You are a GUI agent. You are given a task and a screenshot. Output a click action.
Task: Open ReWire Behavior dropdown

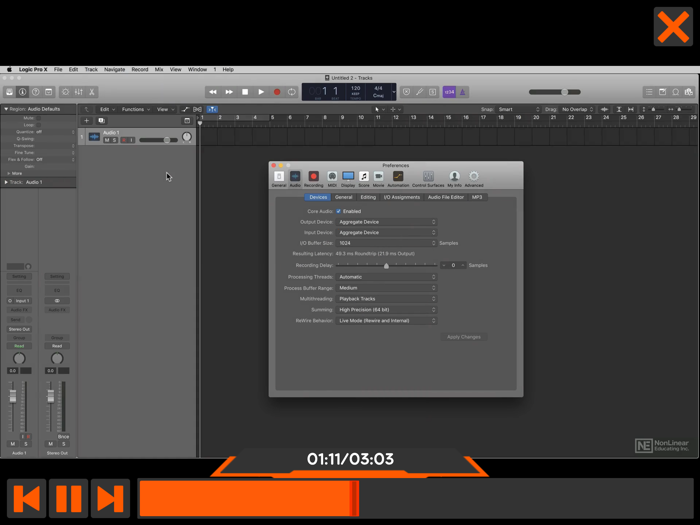click(x=386, y=321)
